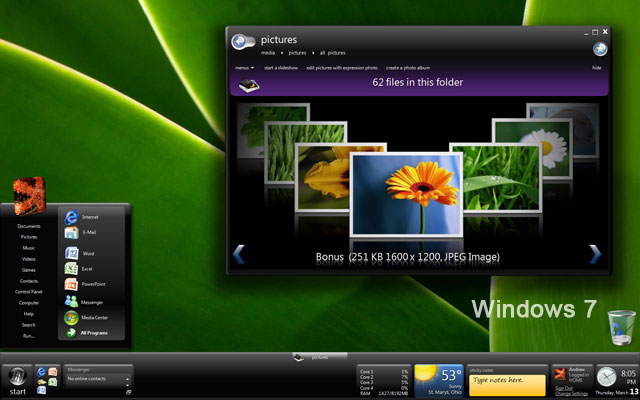Click the analog clock on taskbar
Viewport: 640px width, 400px height.
pos(607,377)
